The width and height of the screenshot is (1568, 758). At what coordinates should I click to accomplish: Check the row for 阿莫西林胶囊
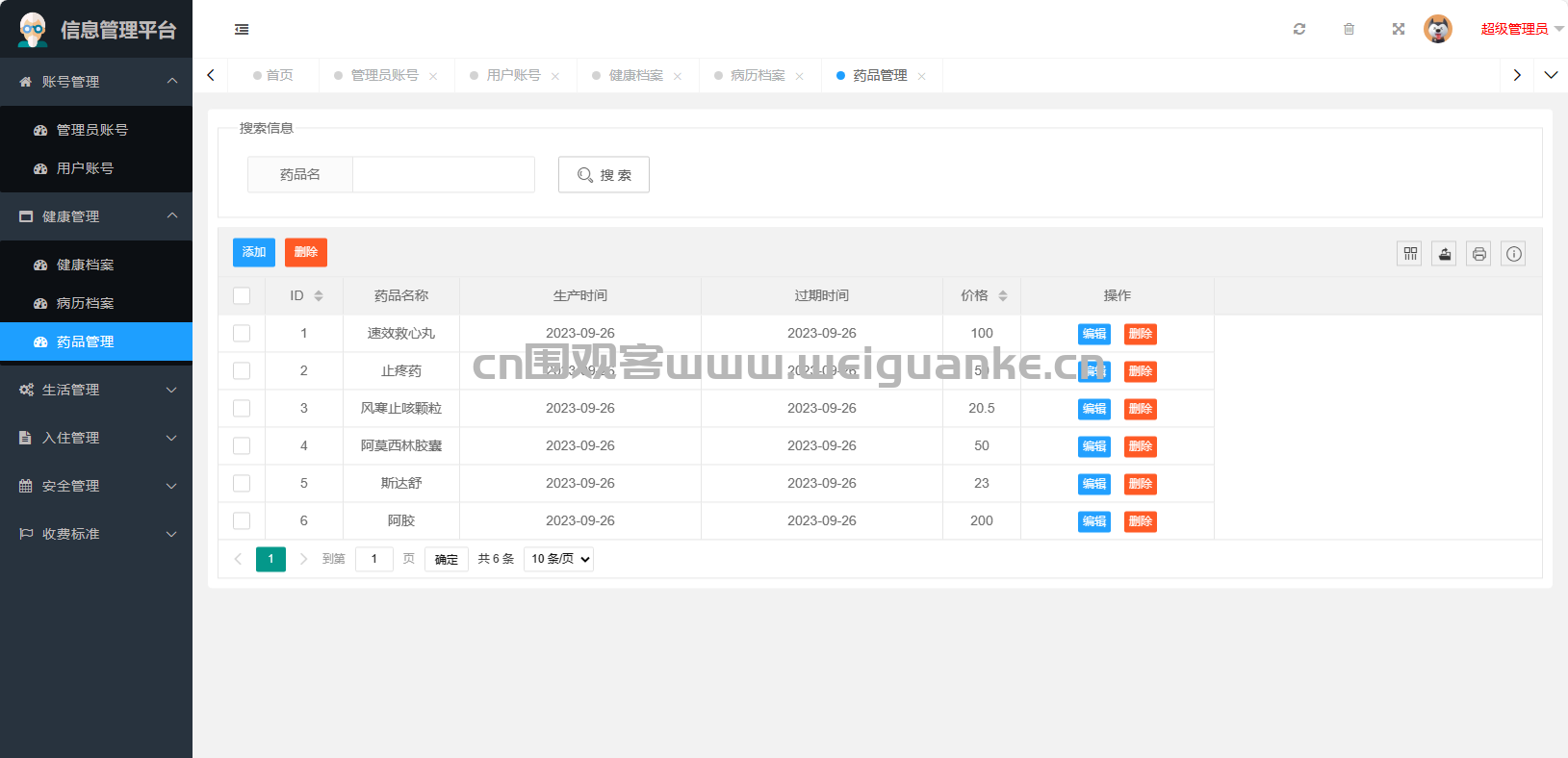coord(242,446)
